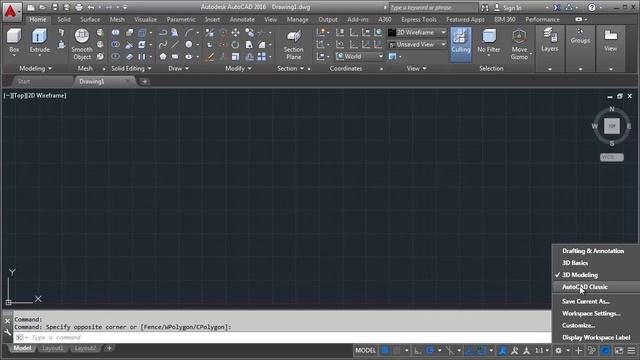Click the Help question mark icon

coord(591,7)
